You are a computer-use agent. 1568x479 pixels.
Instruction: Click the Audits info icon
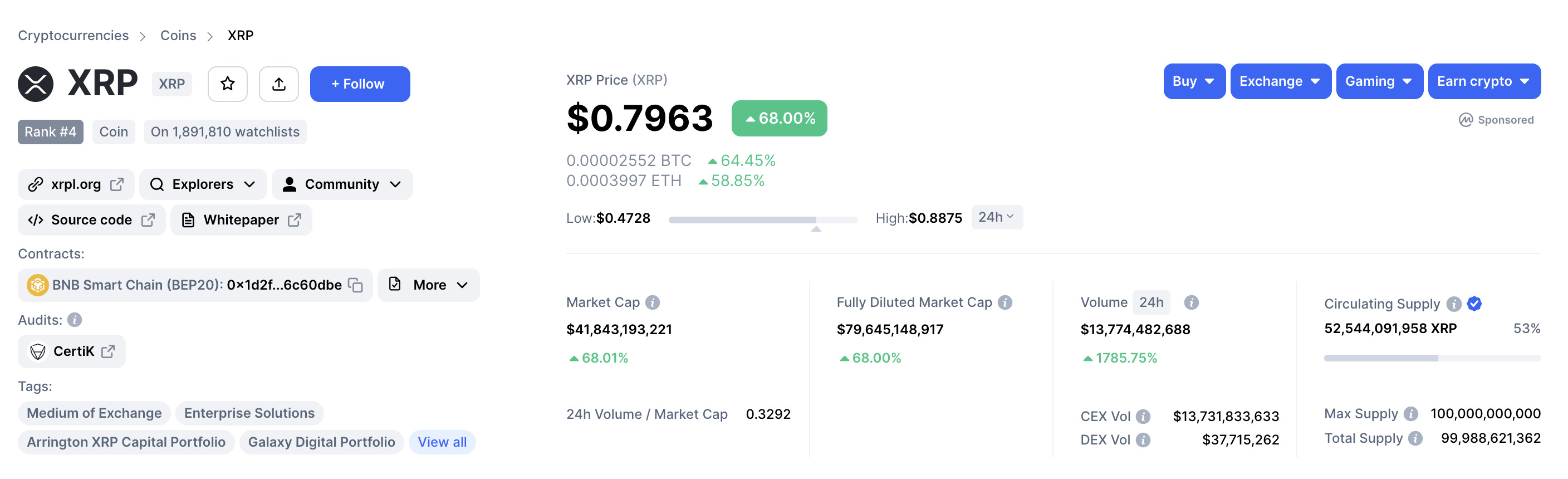tap(73, 320)
